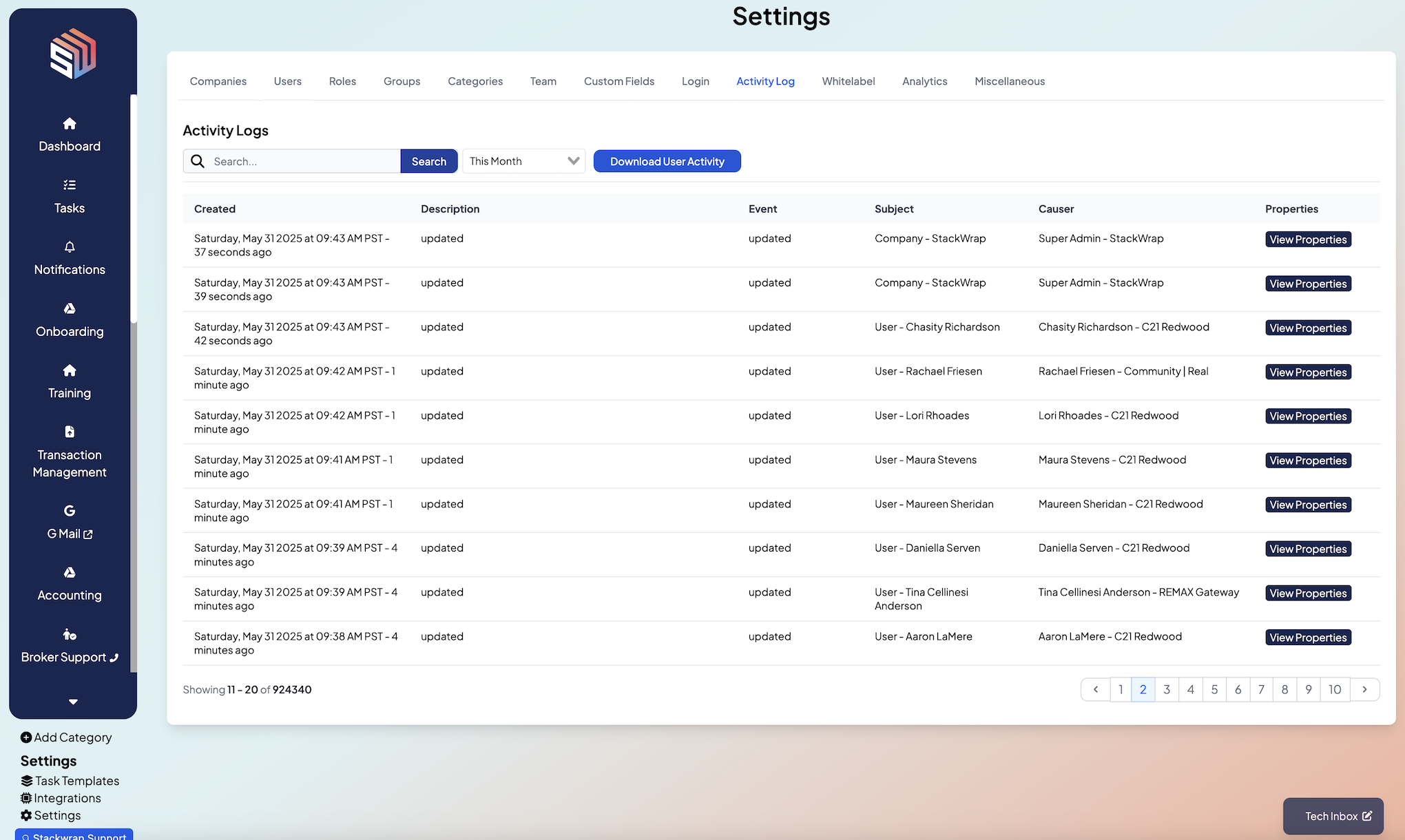The height and width of the screenshot is (840, 1405).
Task: View Properties for Lori Rhoades row
Action: [x=1308, y=416]
